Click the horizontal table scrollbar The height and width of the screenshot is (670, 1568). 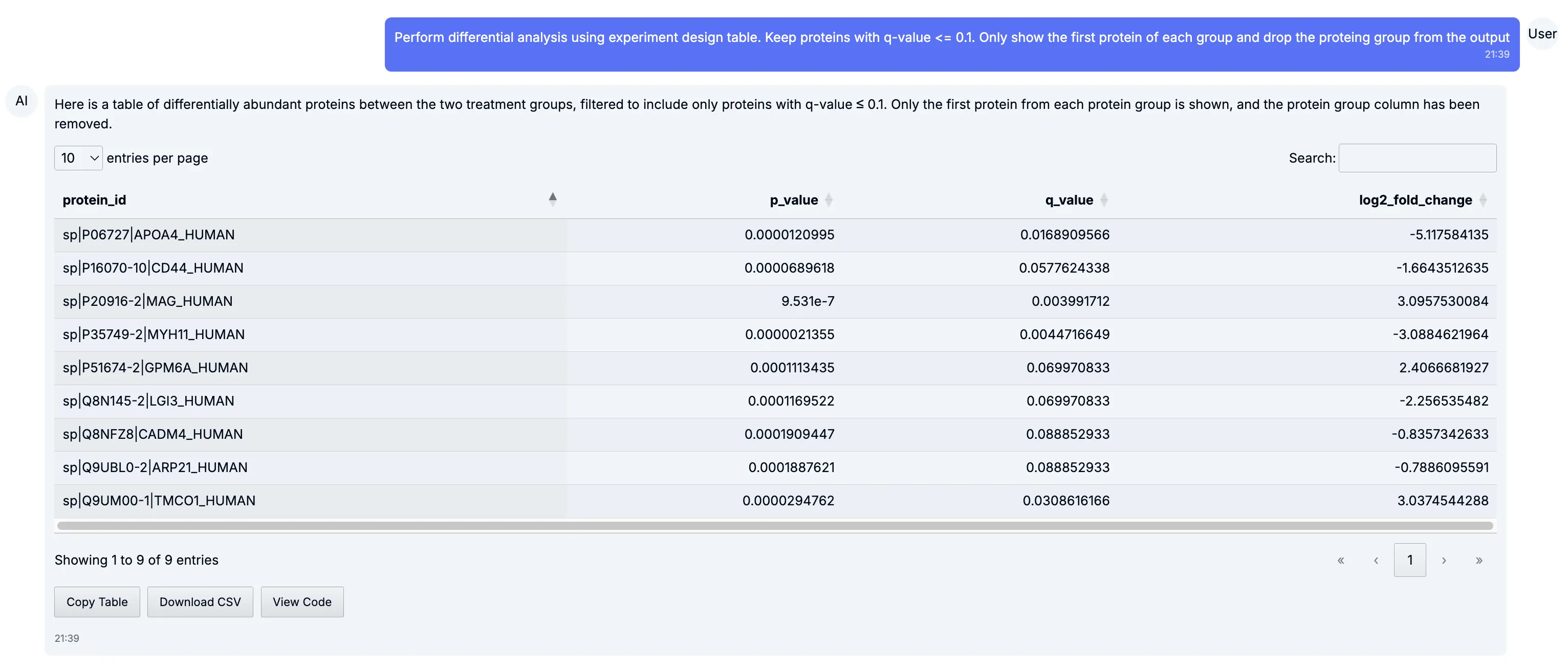point(775,526)
